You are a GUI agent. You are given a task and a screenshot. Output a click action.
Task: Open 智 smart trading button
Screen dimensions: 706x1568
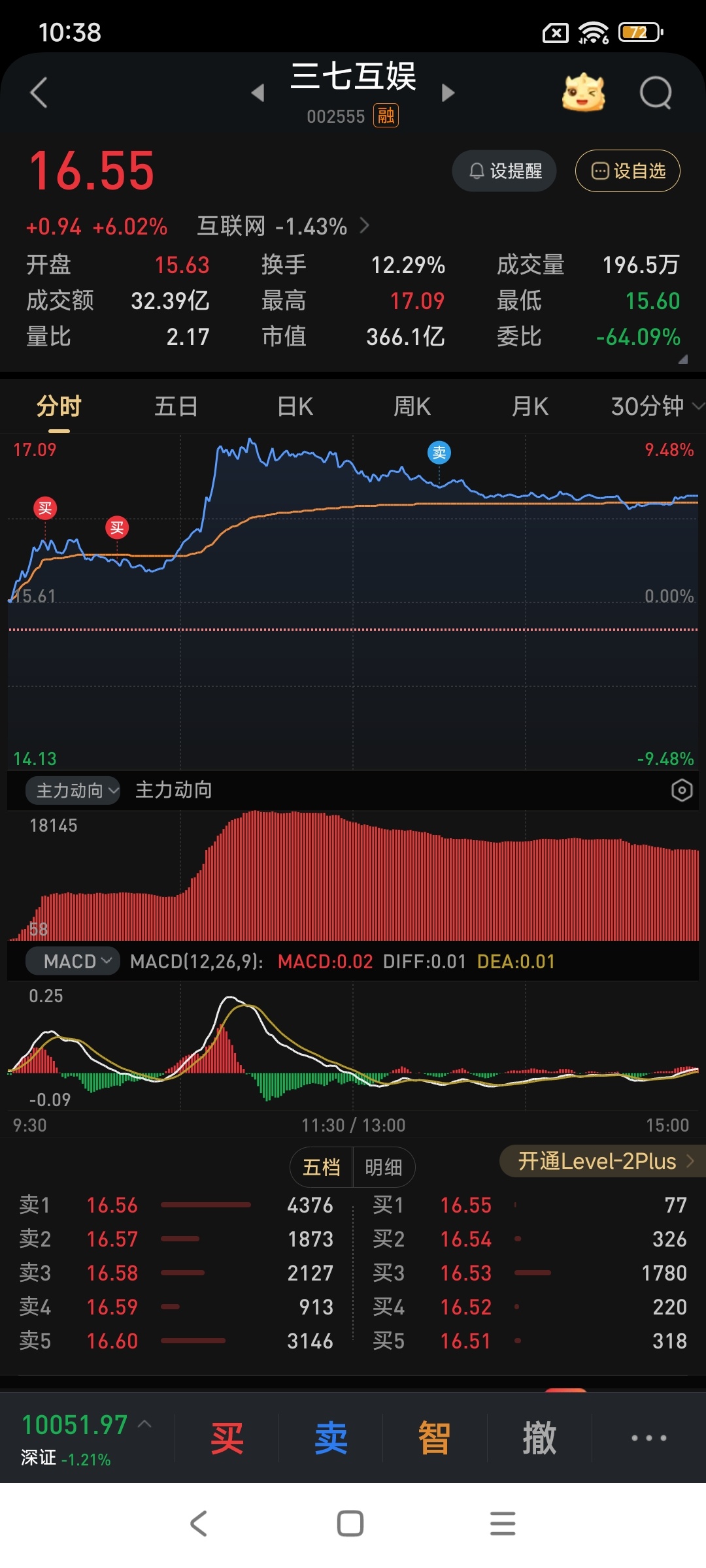point(435,1437)
